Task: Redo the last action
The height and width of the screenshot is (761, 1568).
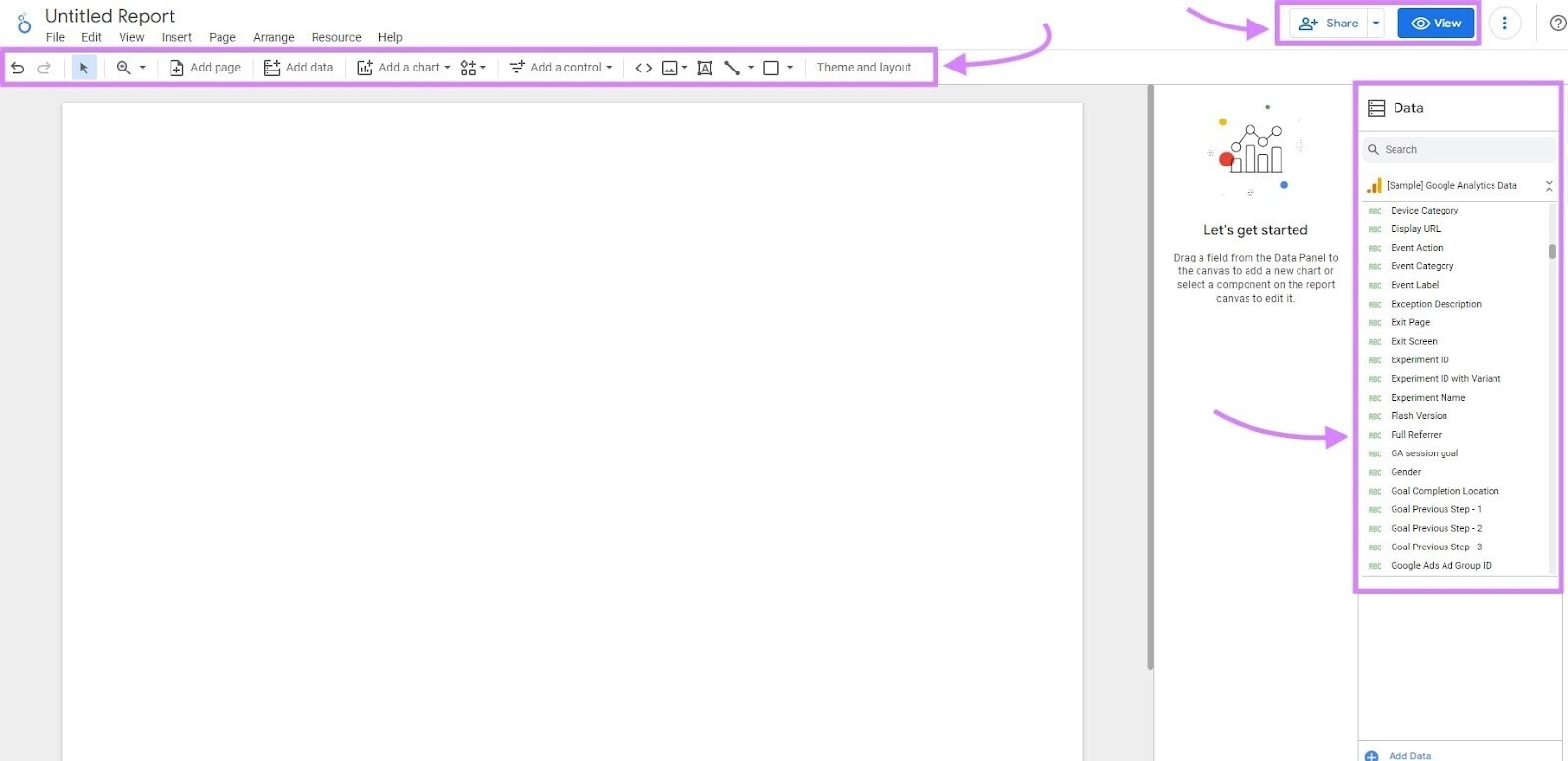Action: click(44, 68)
